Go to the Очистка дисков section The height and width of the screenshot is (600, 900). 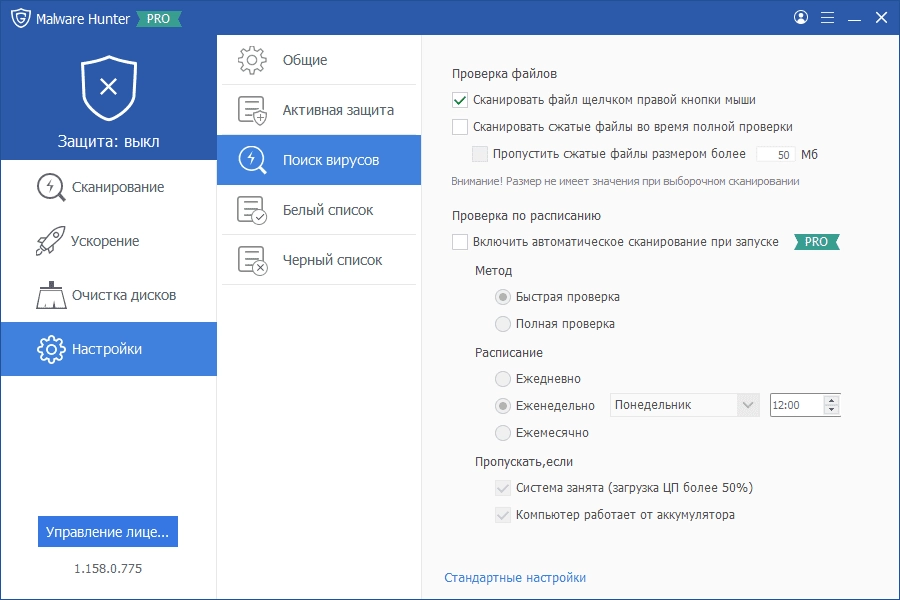point(108,295)
